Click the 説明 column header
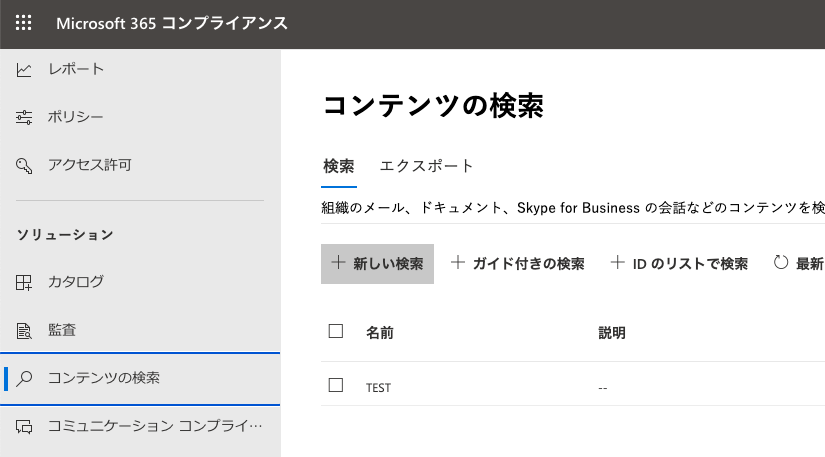Viewport: 825px width, 457px height. (612, 332)
